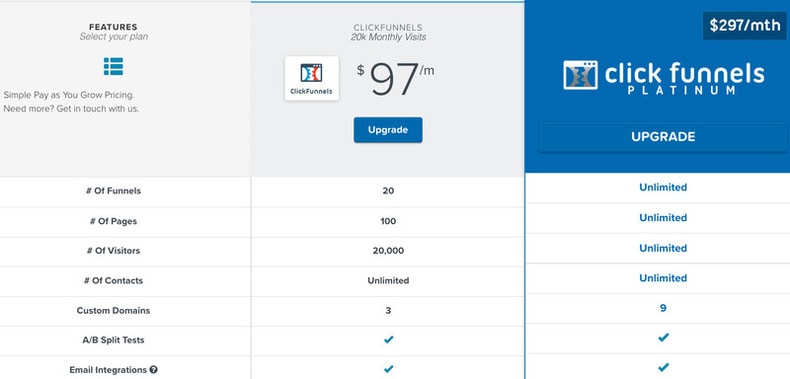This screenshot has width=790, height=379.
Task: Click the features list icon
Action: point(113,67)
